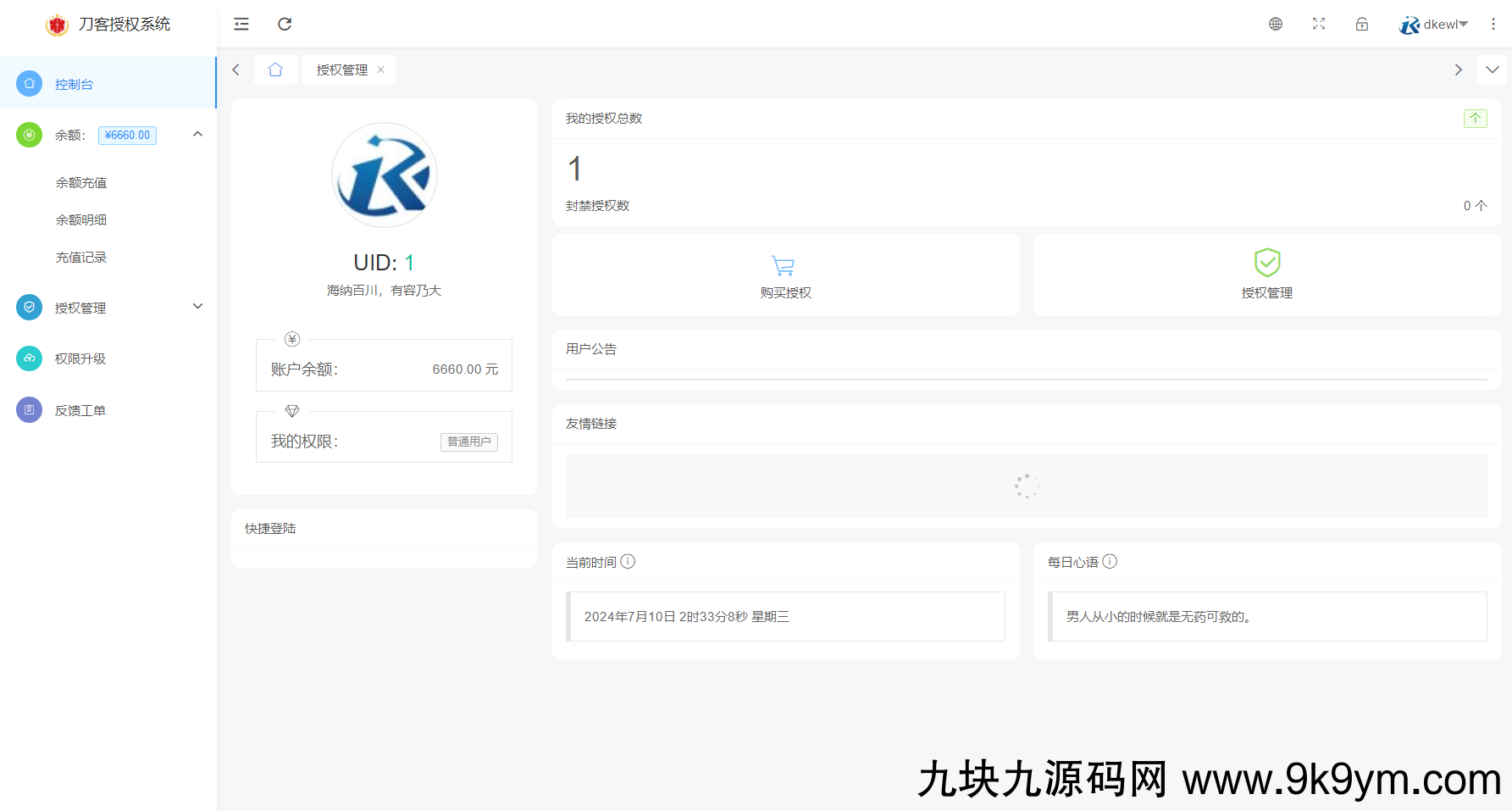The image size is (1512, 811).
Task: Click the refresh icon in top bar
Action: 285,24
